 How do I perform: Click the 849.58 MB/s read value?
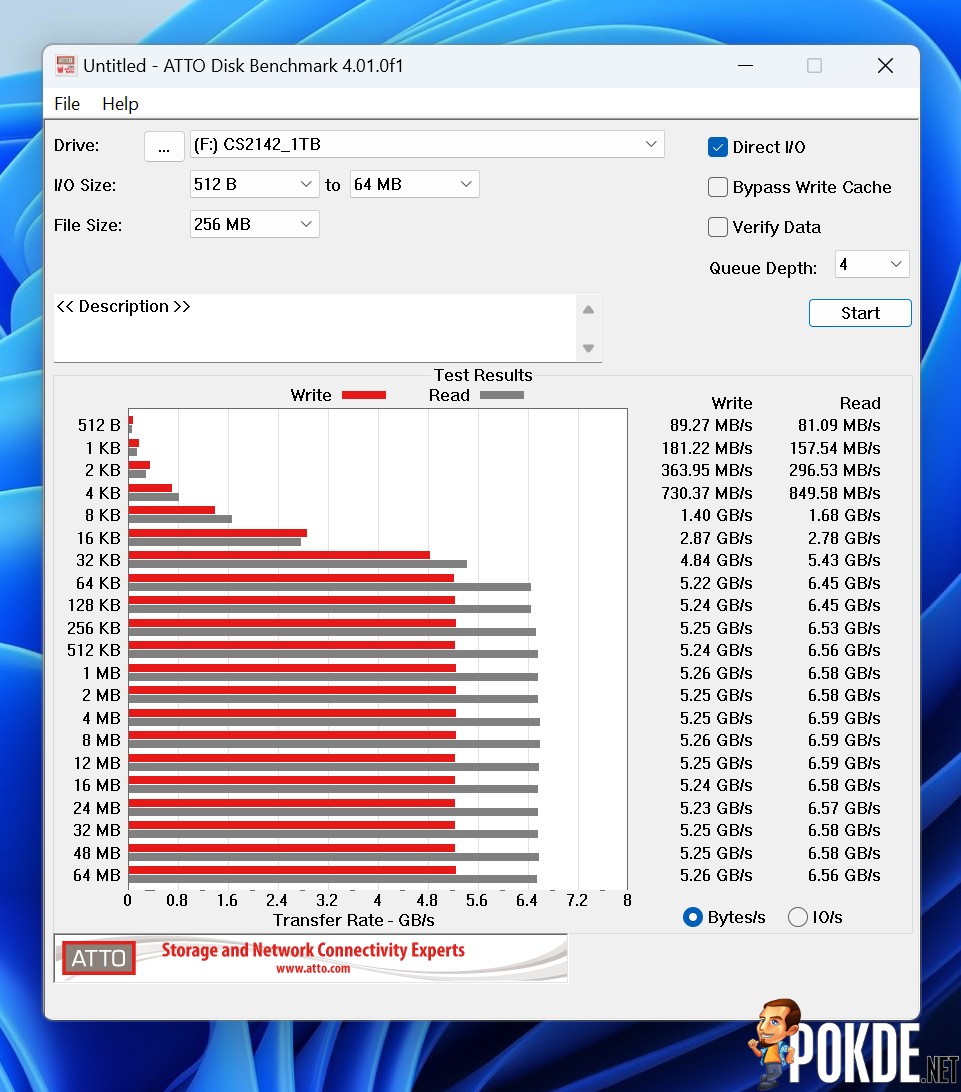coord(835,493)
